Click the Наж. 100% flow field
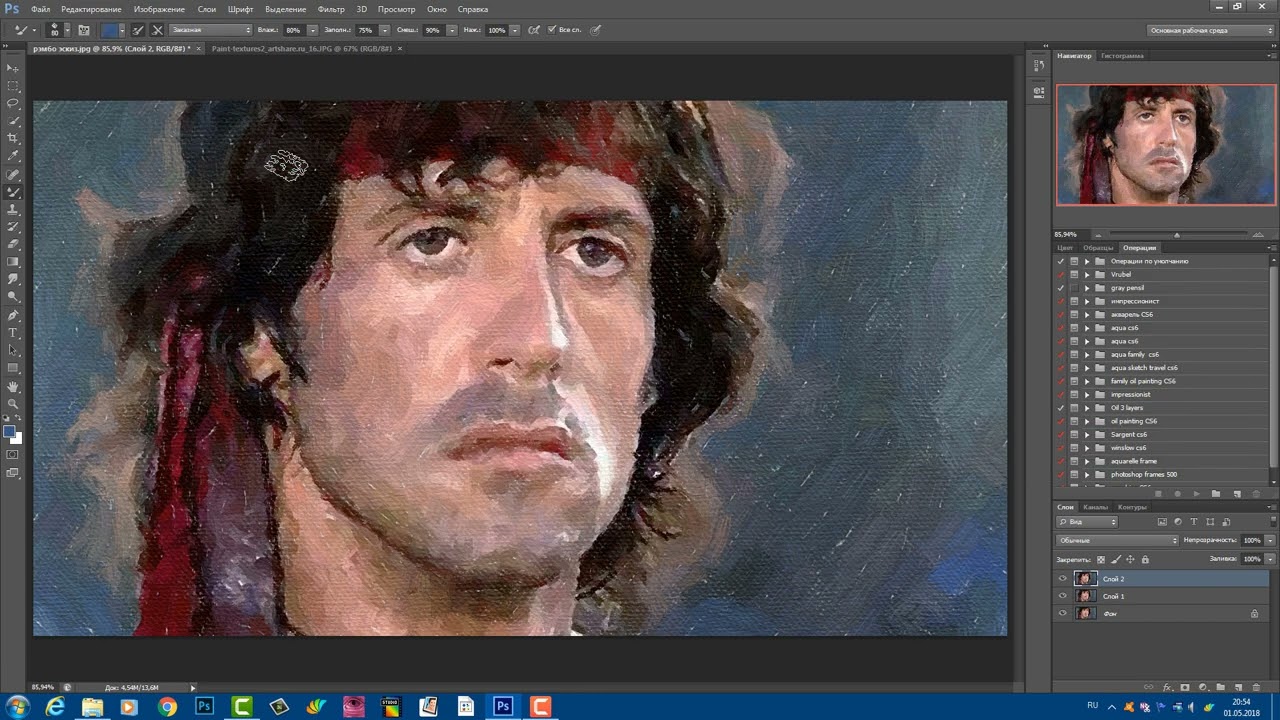Image resolution: width=1280 pixels, height=720 pixels. tap(497, 30)
